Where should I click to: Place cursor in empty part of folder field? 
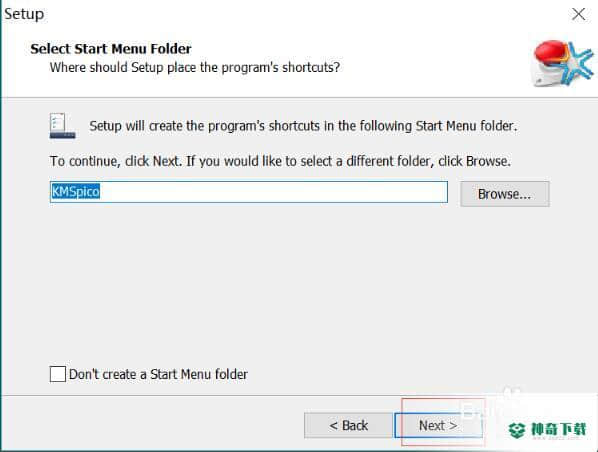point(273,192)
